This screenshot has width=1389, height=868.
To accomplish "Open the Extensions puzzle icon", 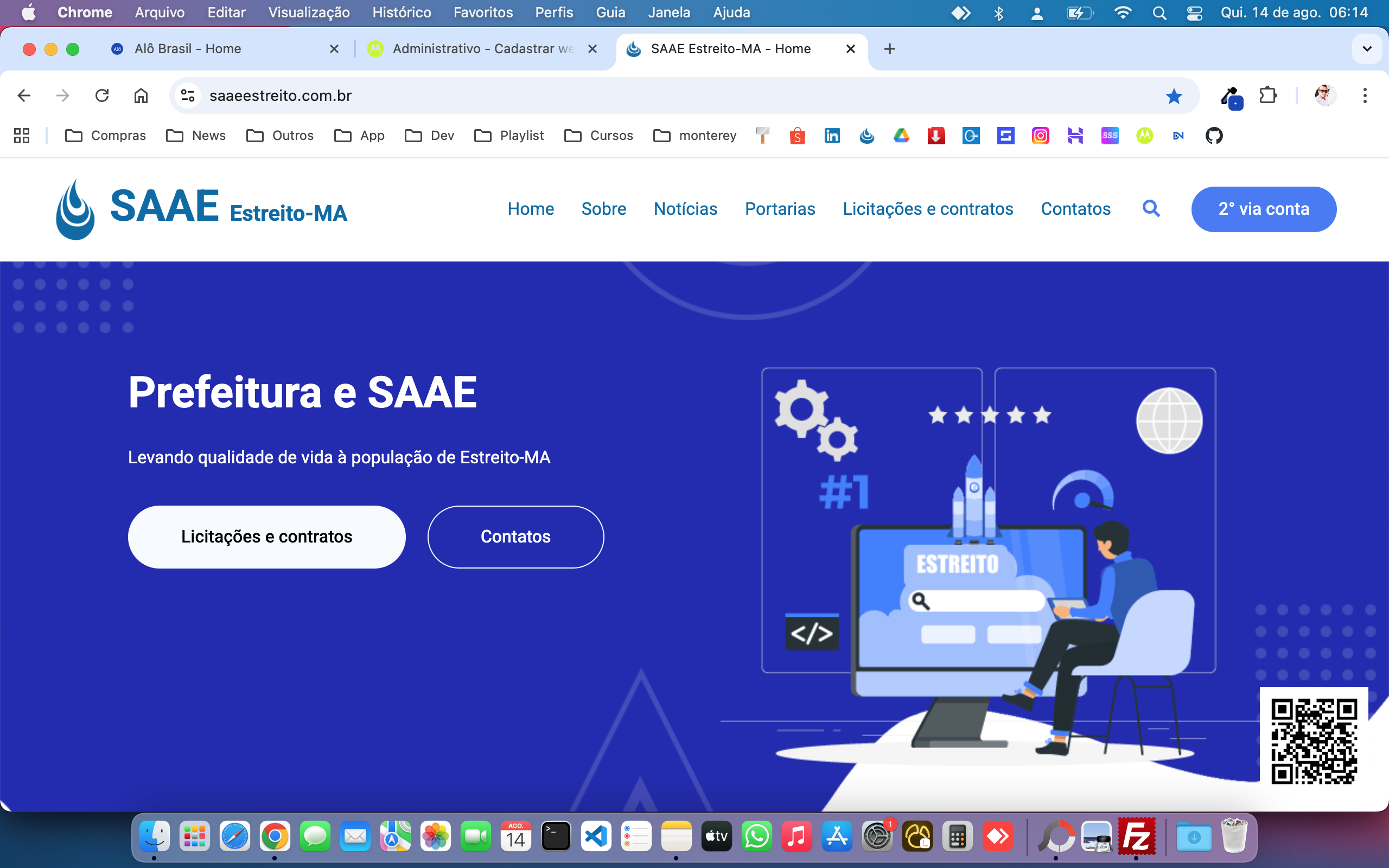I will (x=1268, y=96).
